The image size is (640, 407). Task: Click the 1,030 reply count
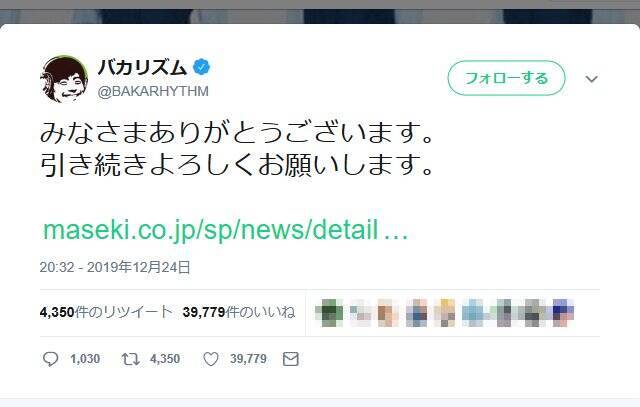pos(85,359)
